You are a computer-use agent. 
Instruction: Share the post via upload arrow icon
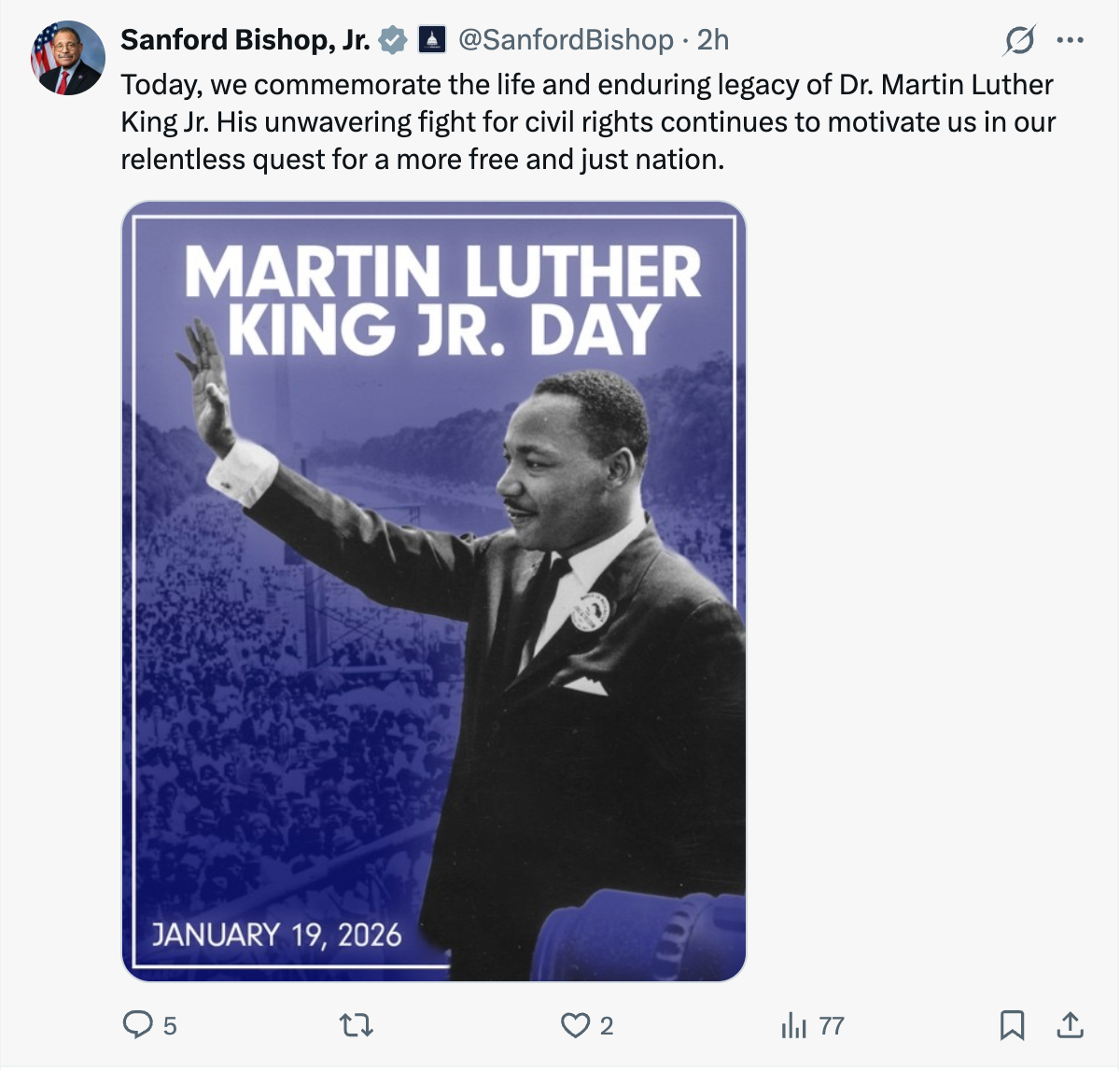point(1070,1025)
